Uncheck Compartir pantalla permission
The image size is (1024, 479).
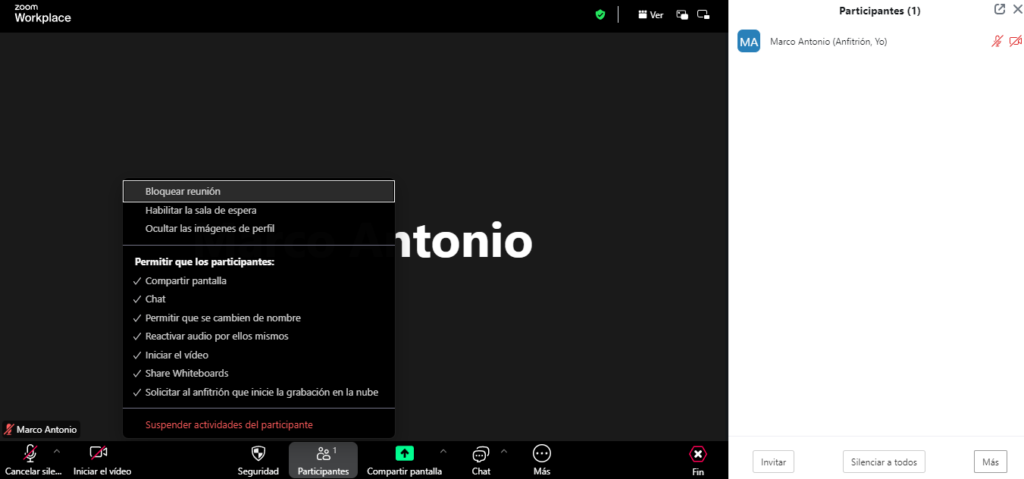tap(186, 281)
